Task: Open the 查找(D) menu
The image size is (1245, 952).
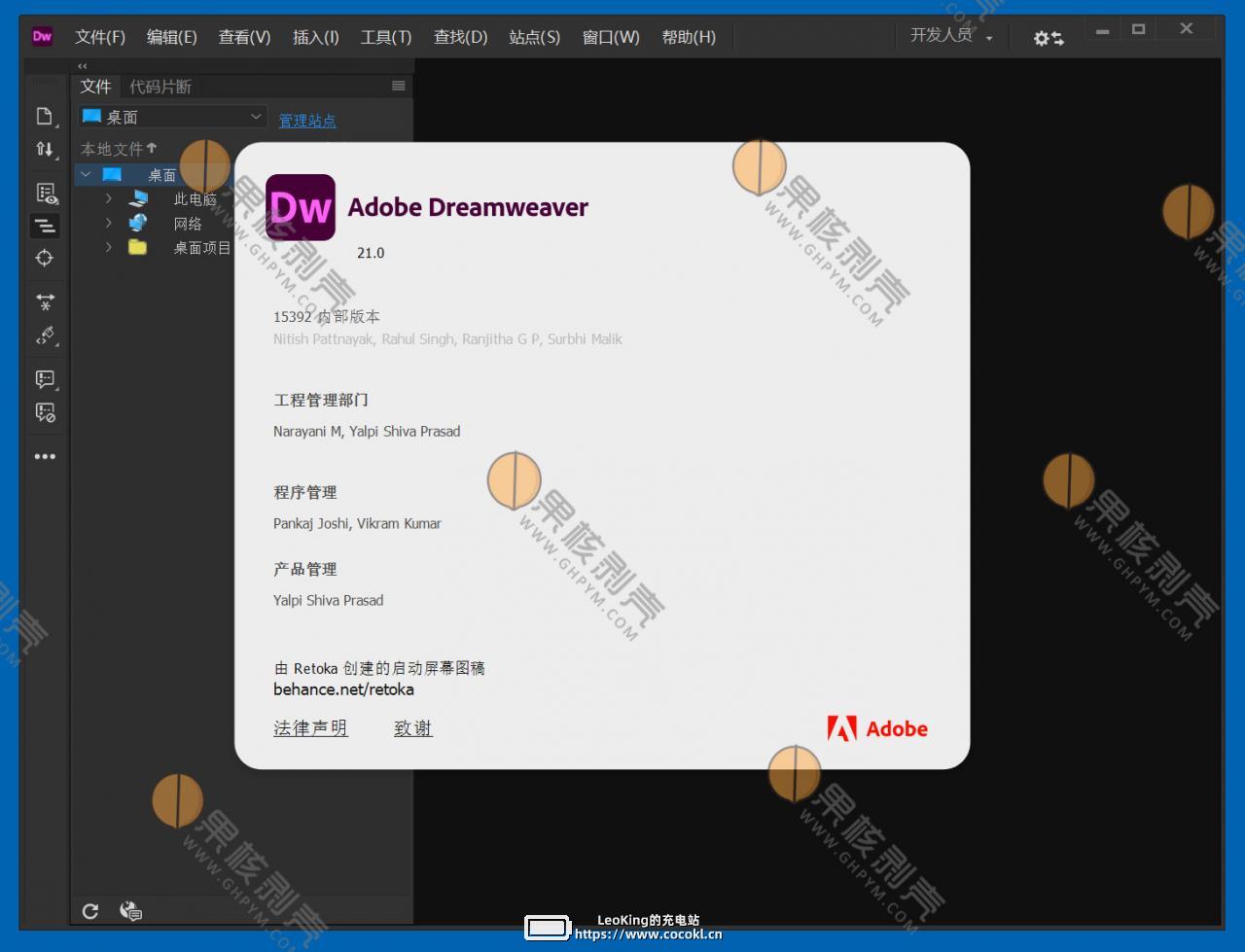Action: 460,37
